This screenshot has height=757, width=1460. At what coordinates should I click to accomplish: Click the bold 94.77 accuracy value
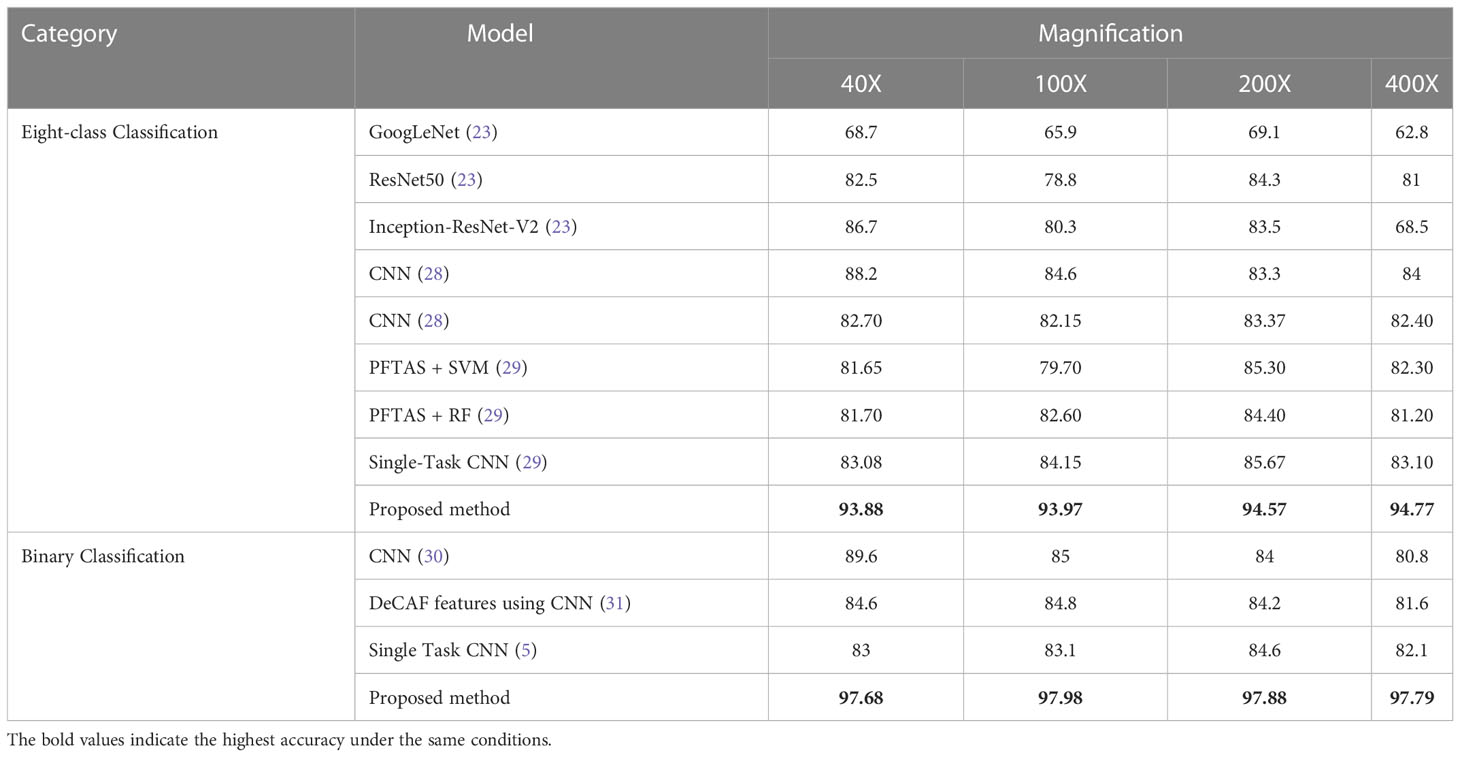point(1411,509)
